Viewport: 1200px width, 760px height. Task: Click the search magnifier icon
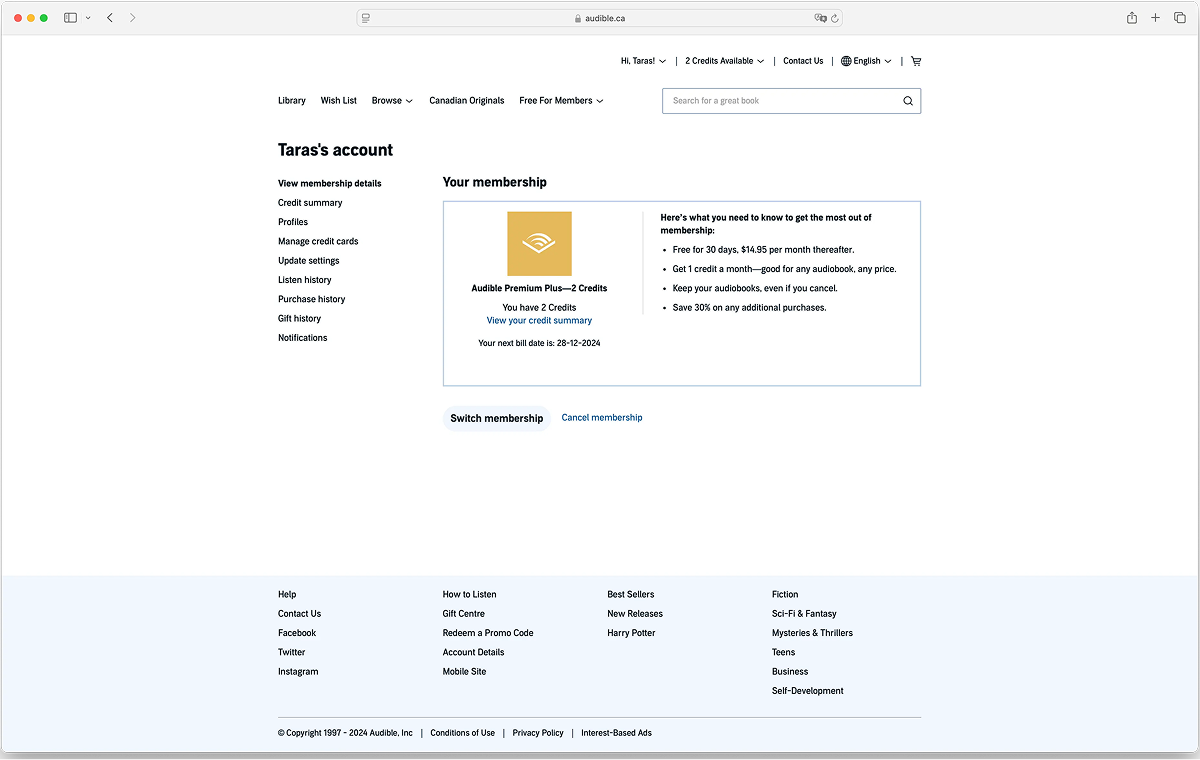click(x=908, y=101)
